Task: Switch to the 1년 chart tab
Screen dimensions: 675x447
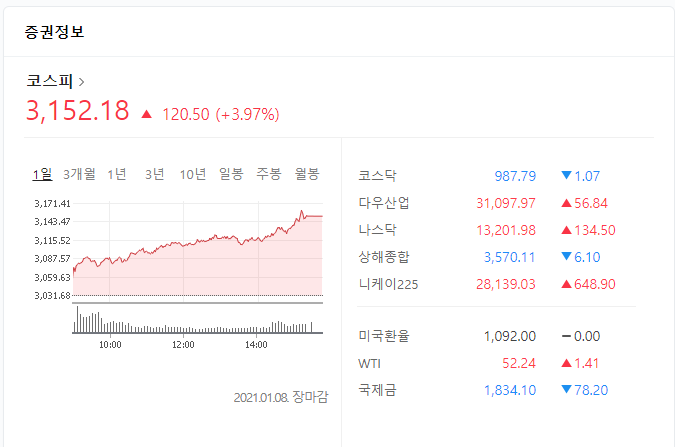Action: pos(117,174)
